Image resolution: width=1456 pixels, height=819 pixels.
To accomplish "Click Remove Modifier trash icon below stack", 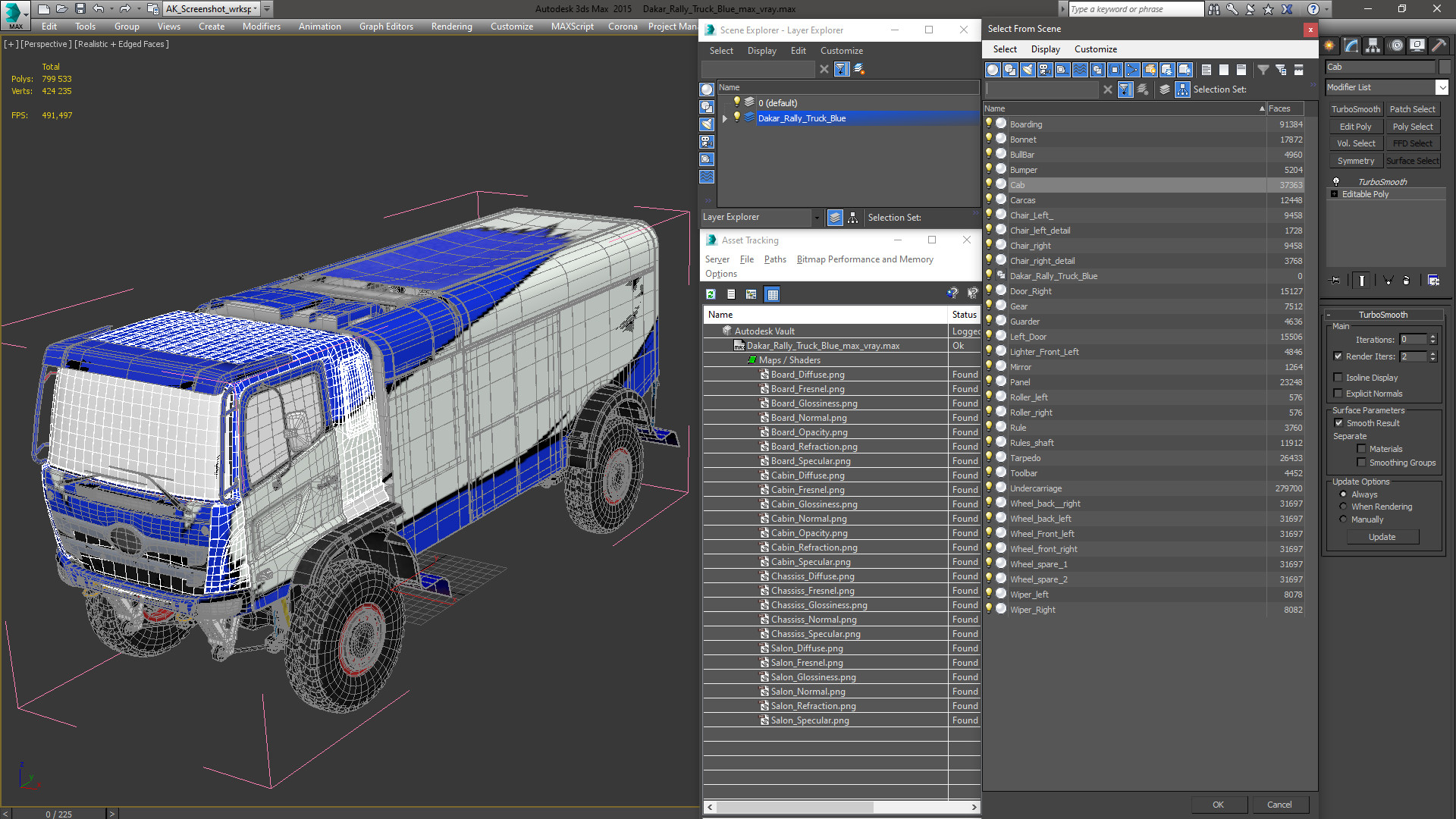I will (1407, 281).
